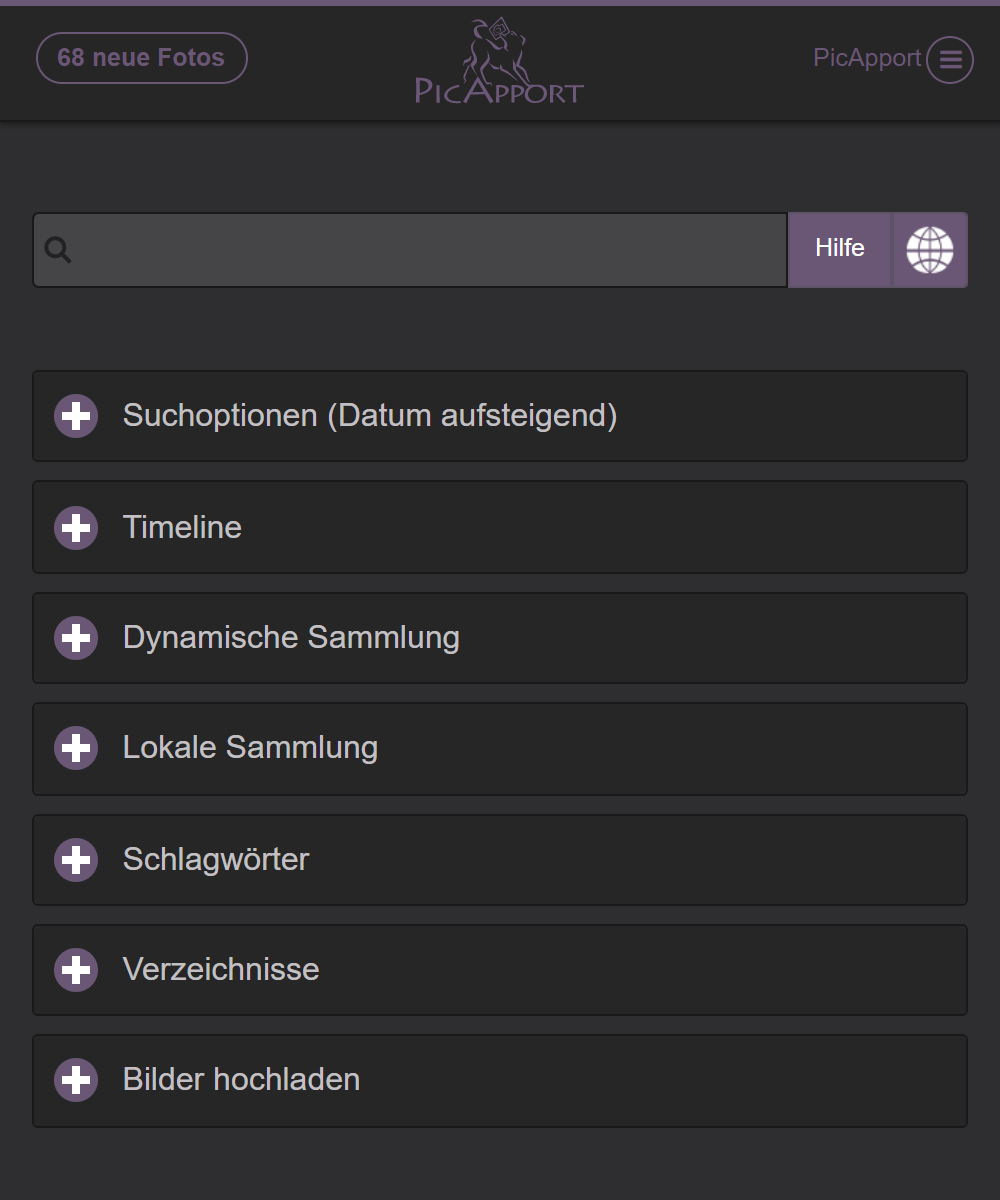Screen dimensions: 1000x1200
Task: Open the Dynamische Sammlung panel
Action: coord(291,638)
